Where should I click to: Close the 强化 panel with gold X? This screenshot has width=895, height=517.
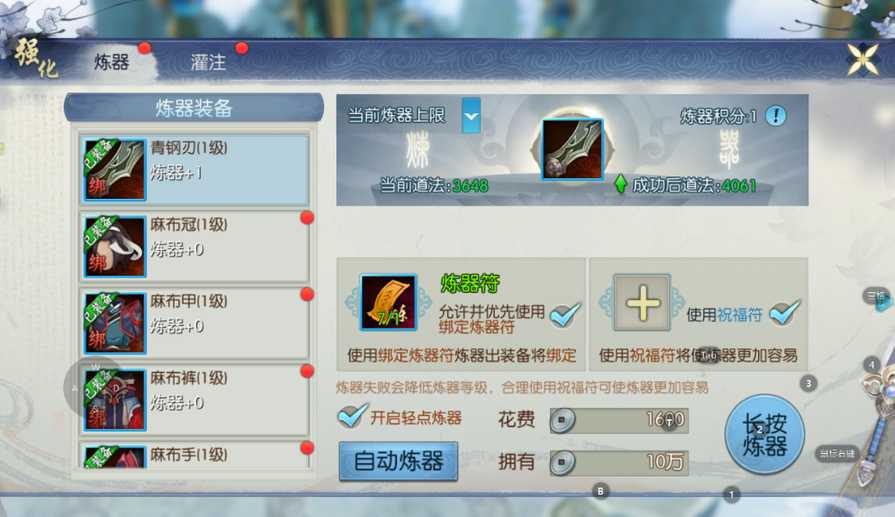coord(862,59)
